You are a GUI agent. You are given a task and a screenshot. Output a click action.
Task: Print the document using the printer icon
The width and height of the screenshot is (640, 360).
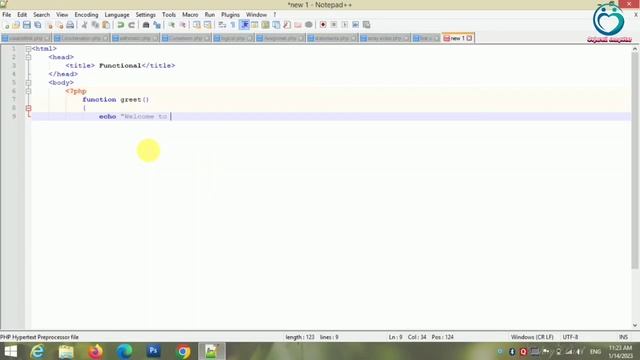pyautogui.click(x=70, y=25)
